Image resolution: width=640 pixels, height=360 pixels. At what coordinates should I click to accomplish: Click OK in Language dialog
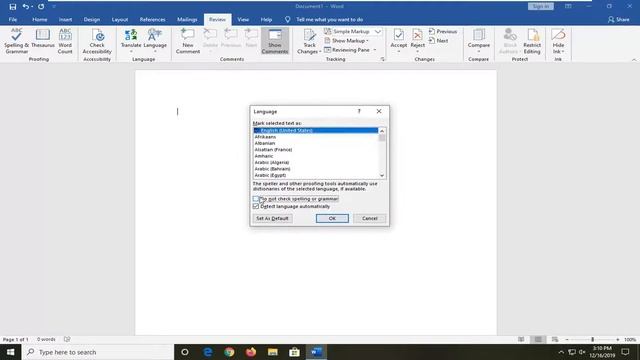(332, 218)
